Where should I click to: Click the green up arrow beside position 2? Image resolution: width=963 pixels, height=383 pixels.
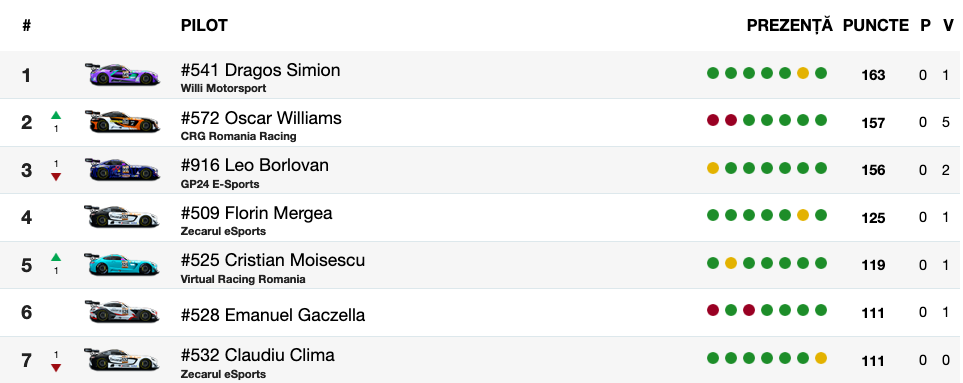point(56,115)
